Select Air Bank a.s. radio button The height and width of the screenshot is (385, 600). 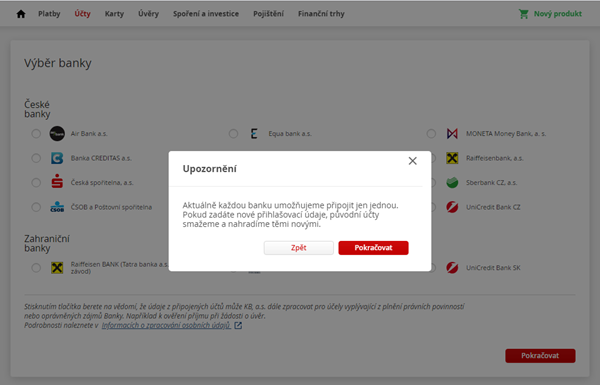[36, 134]
